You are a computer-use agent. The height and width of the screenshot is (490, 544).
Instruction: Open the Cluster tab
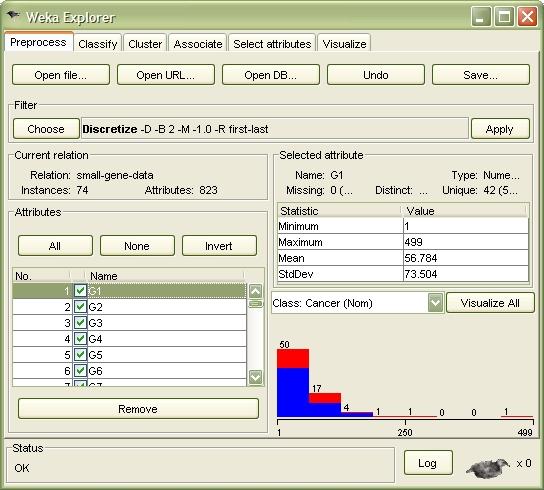[145, 44]
